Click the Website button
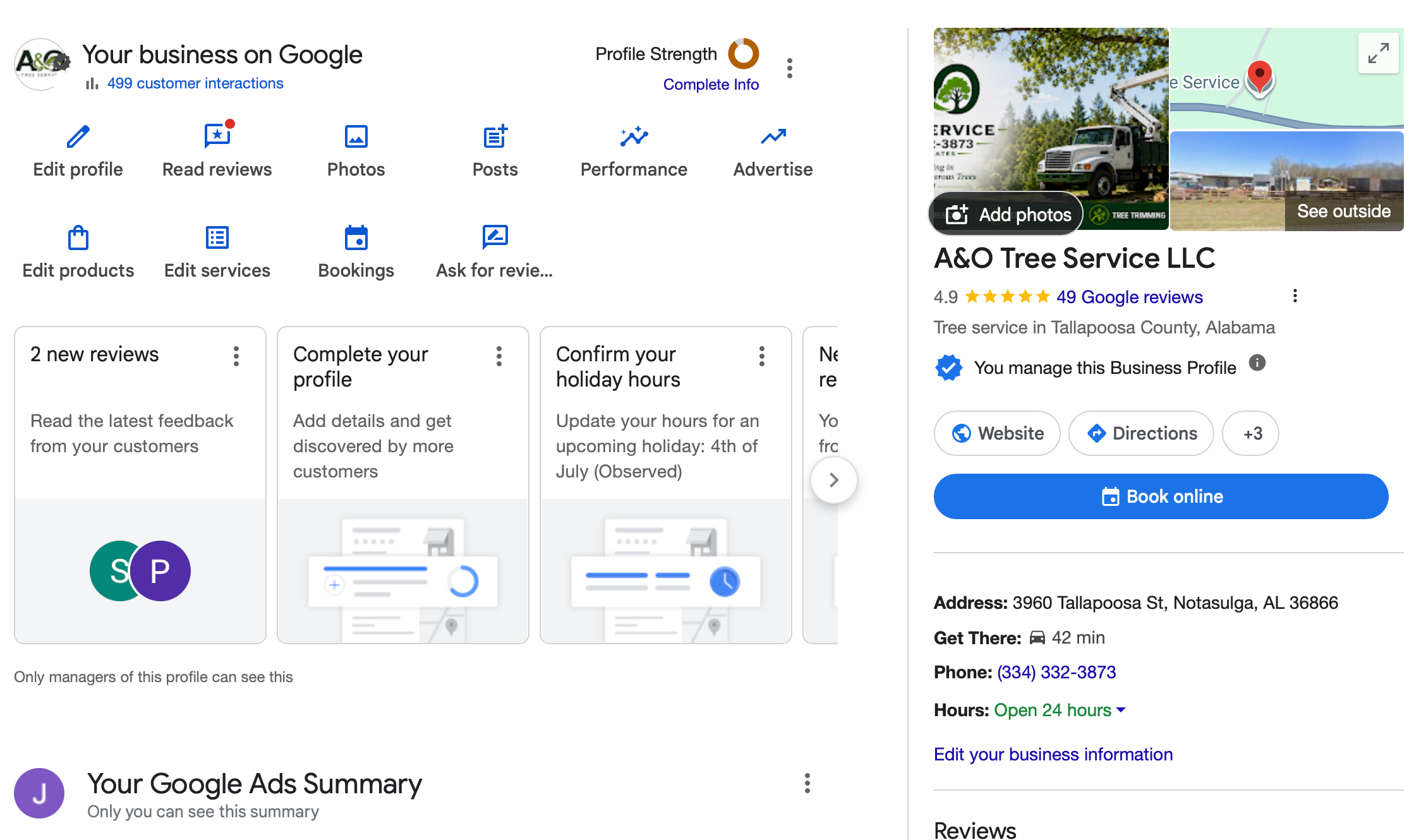Image resolution: width=1414 pixels, height=840 pixels. tap(997, 433)
